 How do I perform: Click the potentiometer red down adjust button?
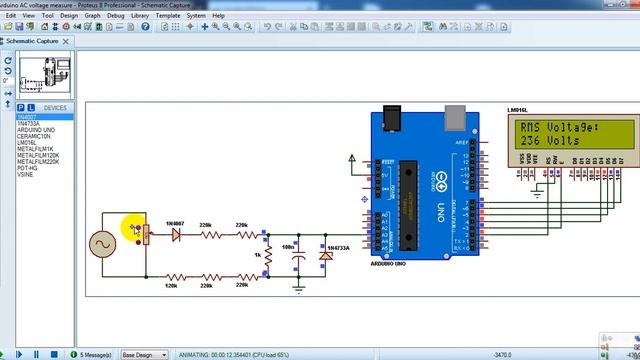click(138, 242)
